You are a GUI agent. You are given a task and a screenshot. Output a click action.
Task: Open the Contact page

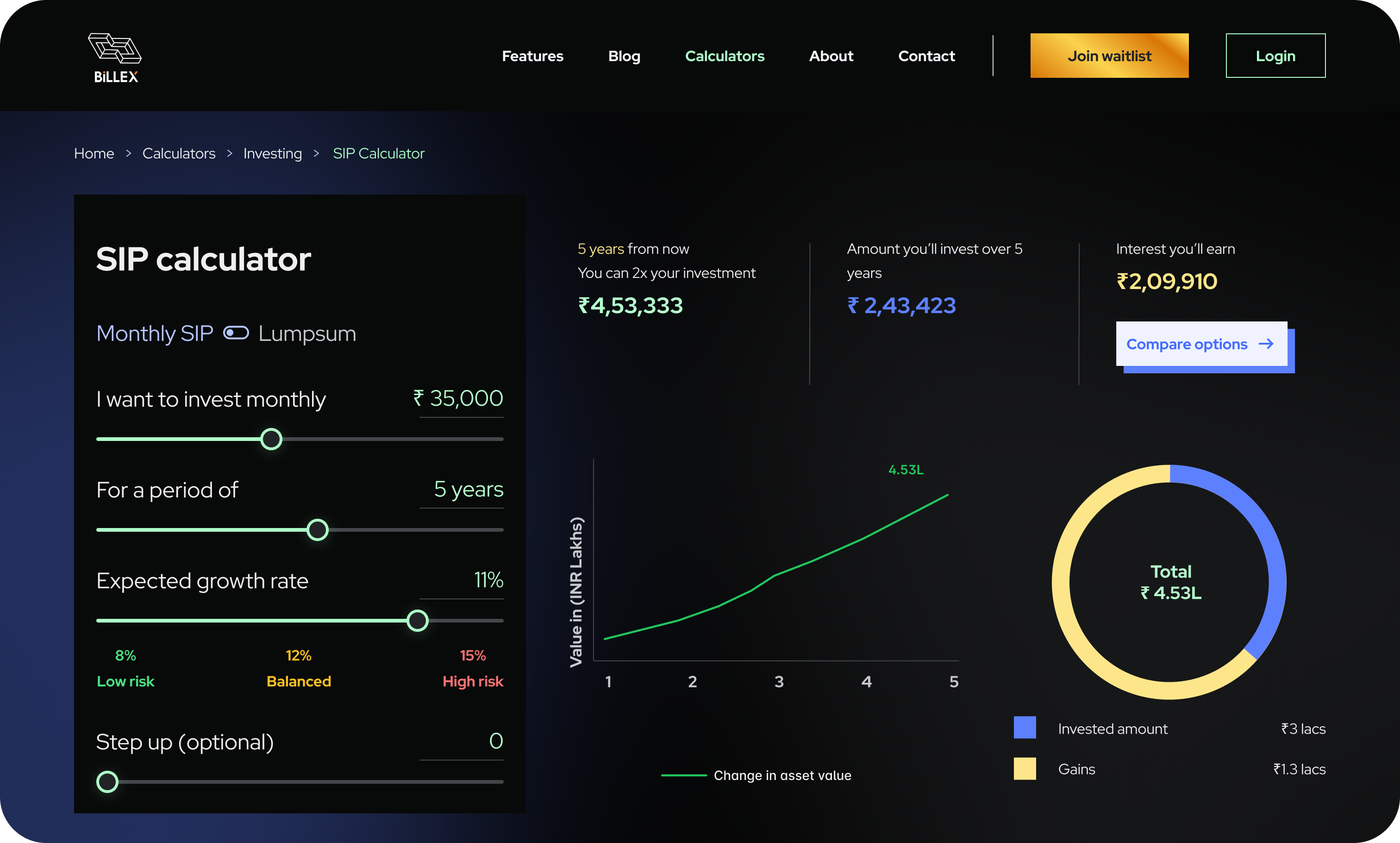click(x=926, y=56)
